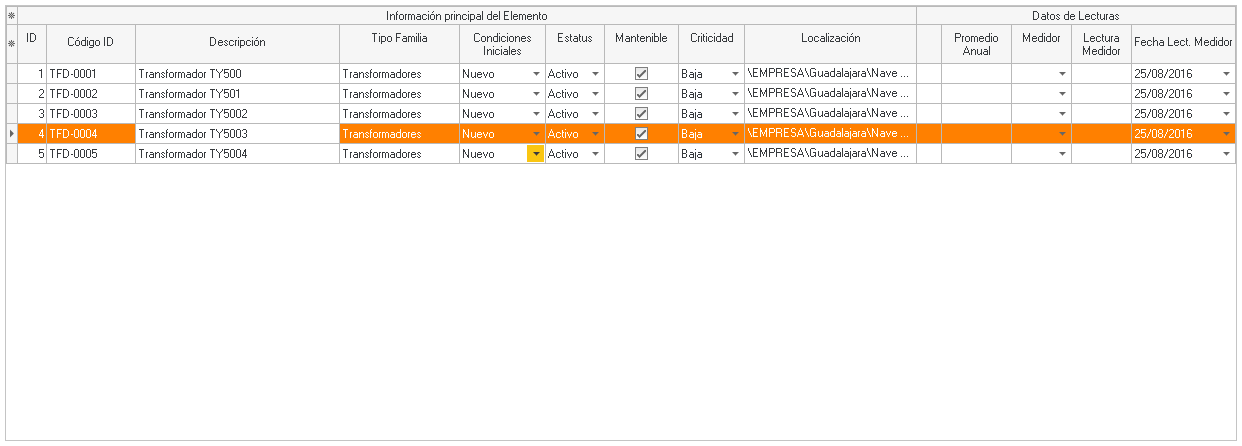The height and width of the screenshot is (446, 1242).
Task: Select the Transformador TY501 description cell
Action: tap(237, 94)
